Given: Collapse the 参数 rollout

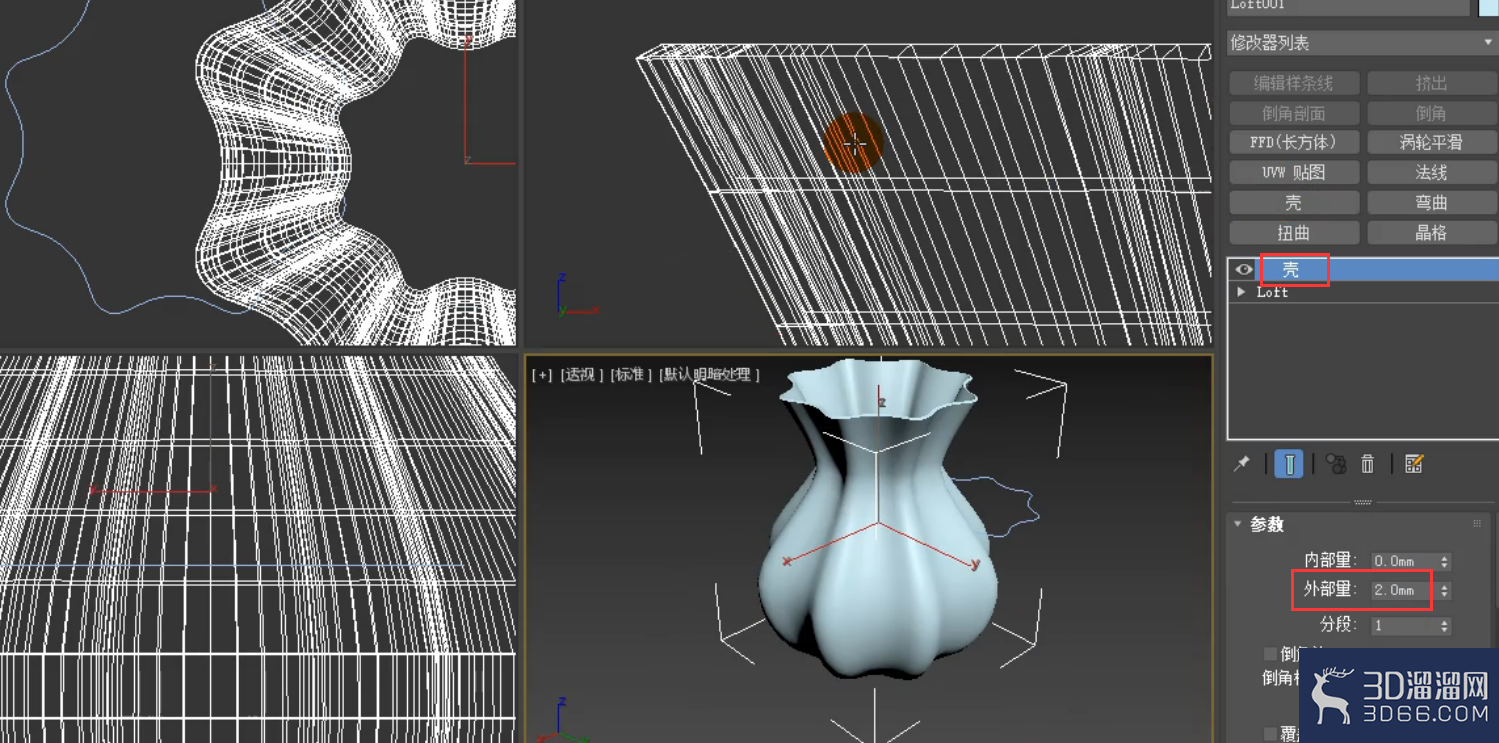Looking at the screenshot, I should [1238, 524].
